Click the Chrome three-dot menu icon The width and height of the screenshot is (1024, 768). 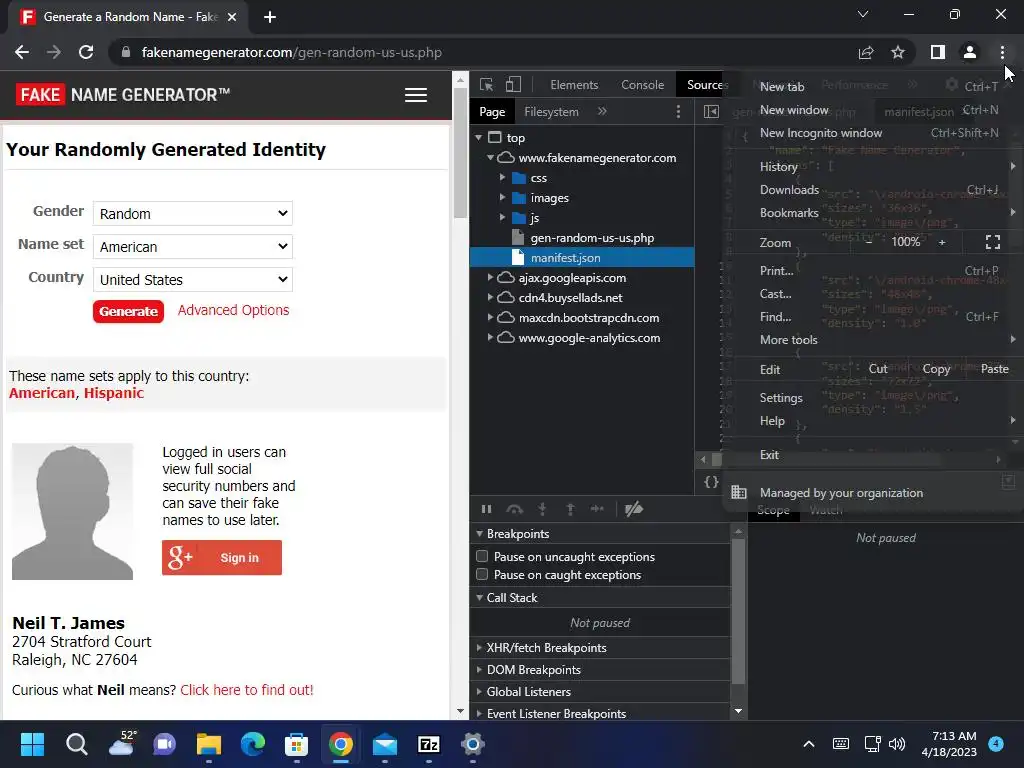coord(1002,52)
